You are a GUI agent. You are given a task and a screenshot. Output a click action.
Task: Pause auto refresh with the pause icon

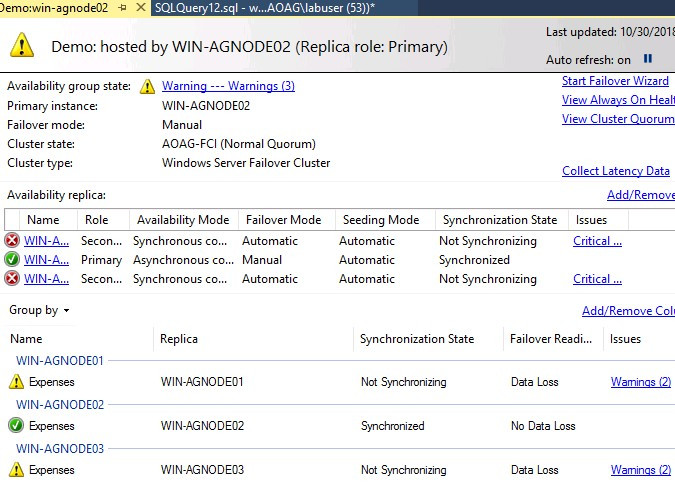pyautogui.click(x=647, y=59)
